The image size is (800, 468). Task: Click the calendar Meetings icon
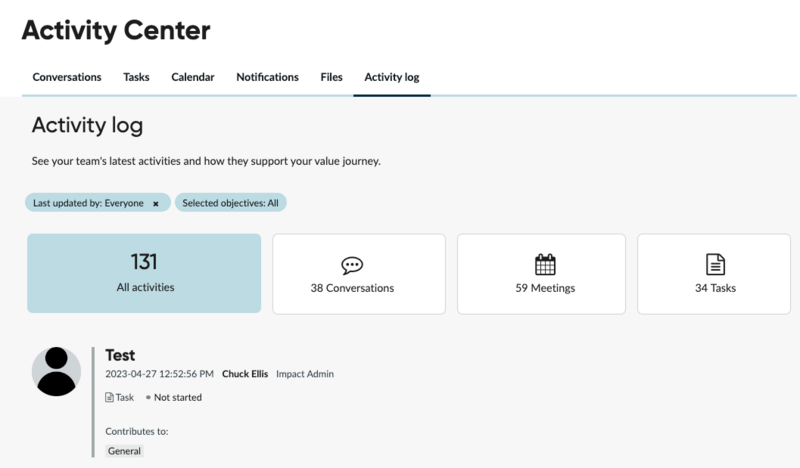point(545,264)
